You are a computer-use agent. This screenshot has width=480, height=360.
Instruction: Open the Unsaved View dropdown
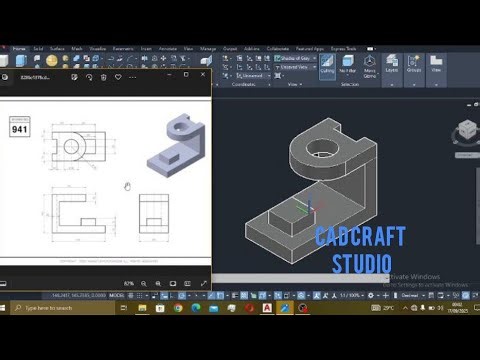(295, 67)
